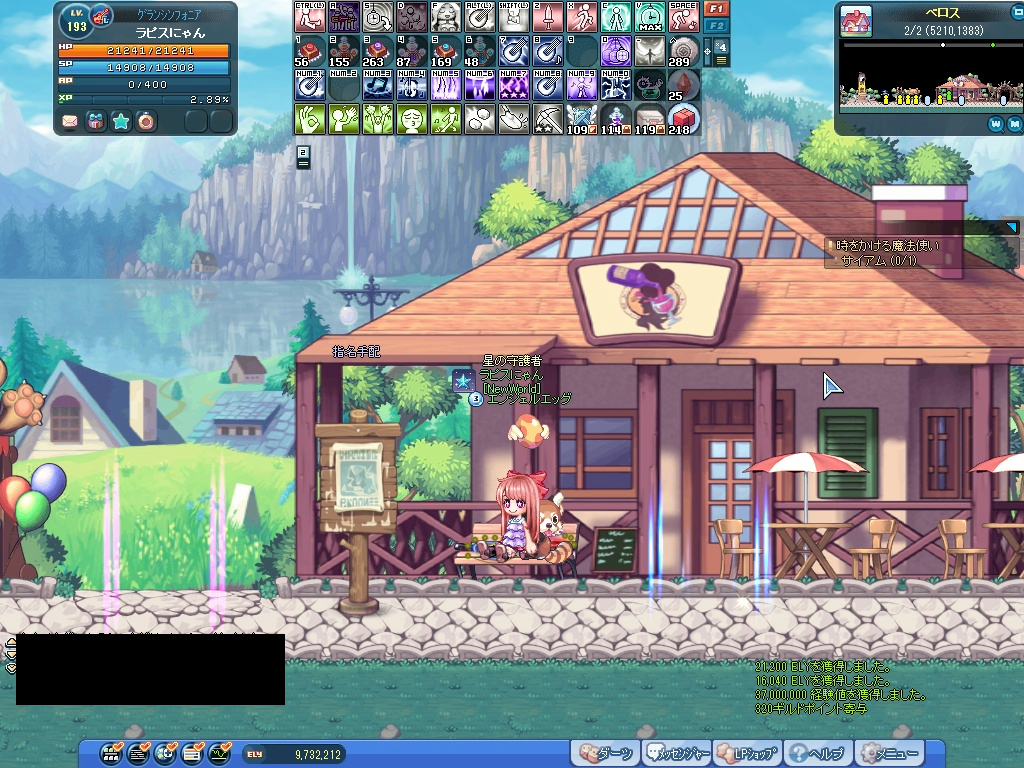Select the pickaxe mining tool
The width and height of the screenshot is (1024, 768).
coord(548,120)
